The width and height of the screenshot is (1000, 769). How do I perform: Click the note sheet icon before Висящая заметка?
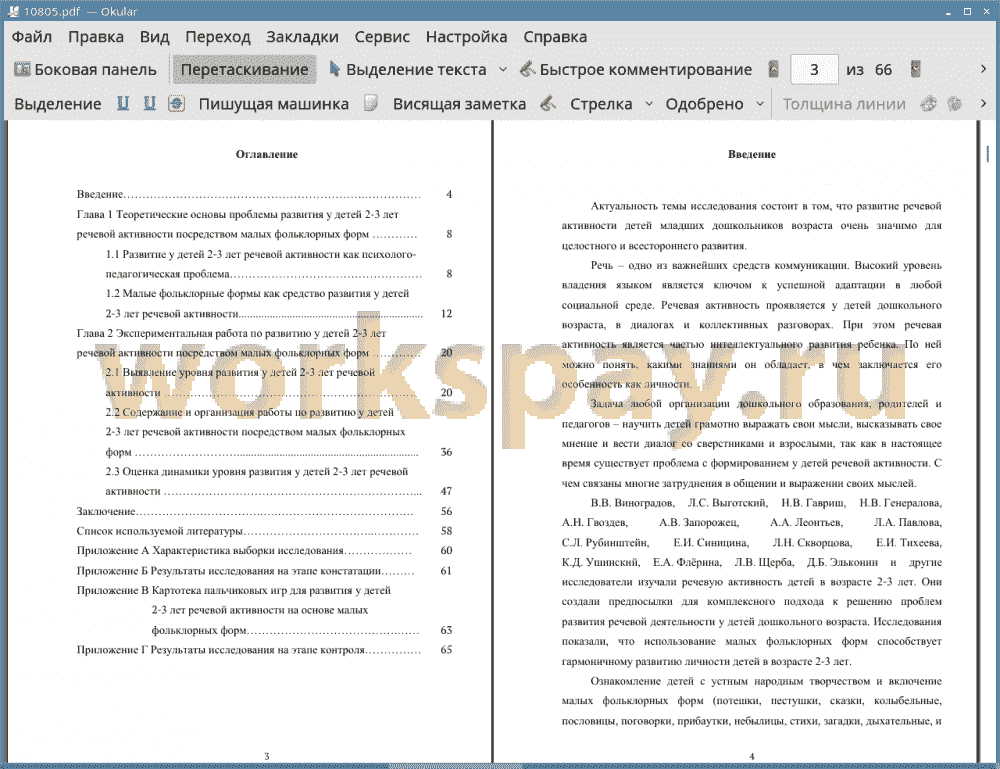tap(371, 103)
